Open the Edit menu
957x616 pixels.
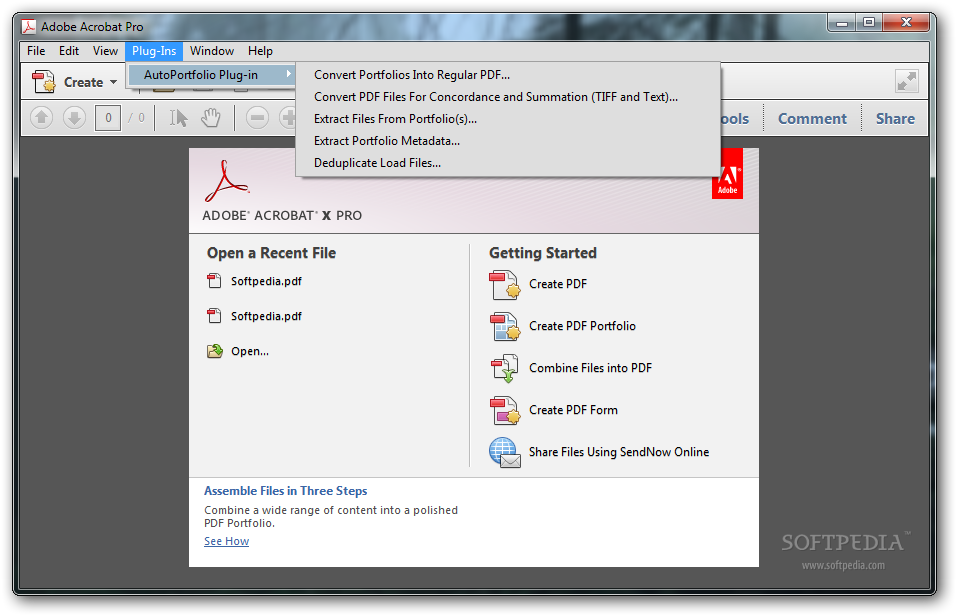click(x=69, y=51)
